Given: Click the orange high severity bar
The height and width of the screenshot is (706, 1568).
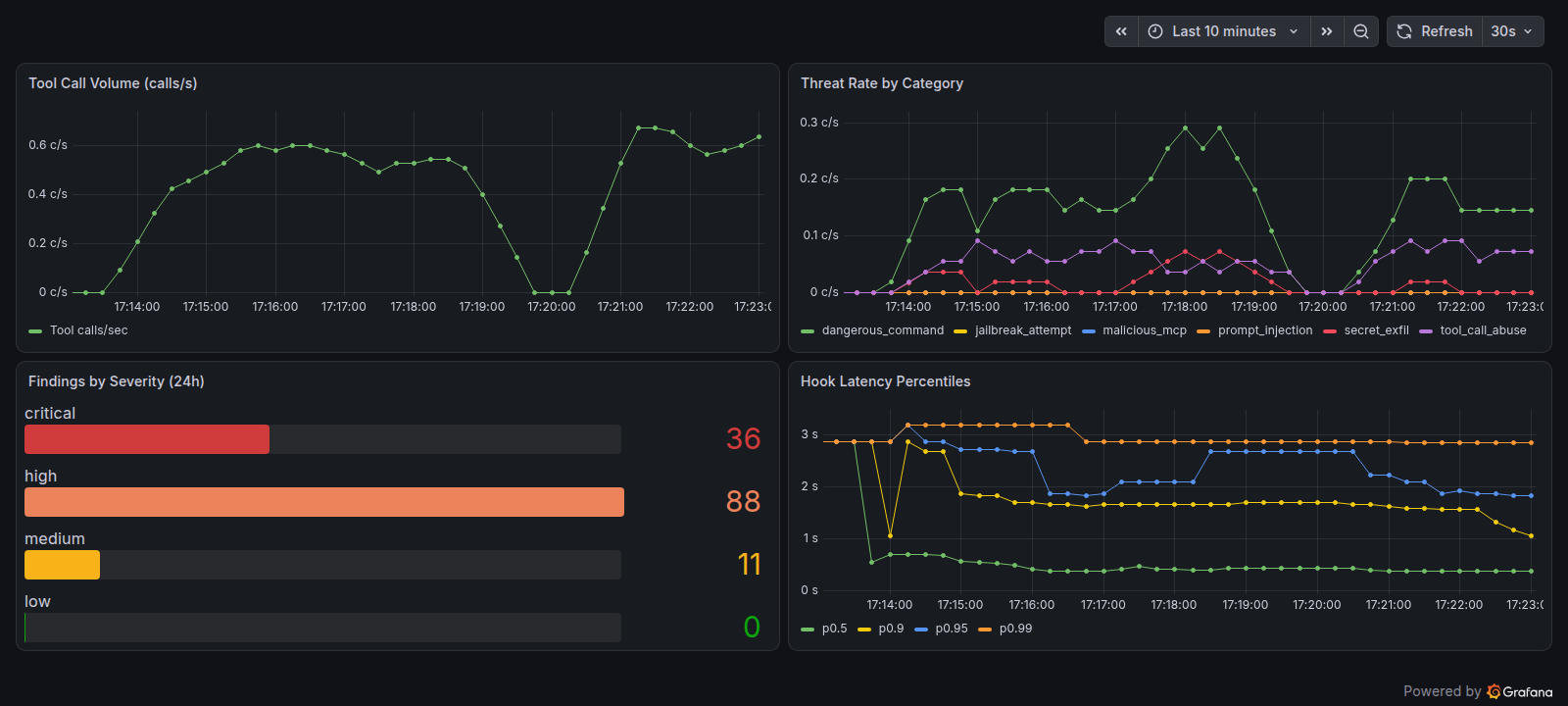Looking at the screenshot, I should pyautogui.click(x=324, y=502).
